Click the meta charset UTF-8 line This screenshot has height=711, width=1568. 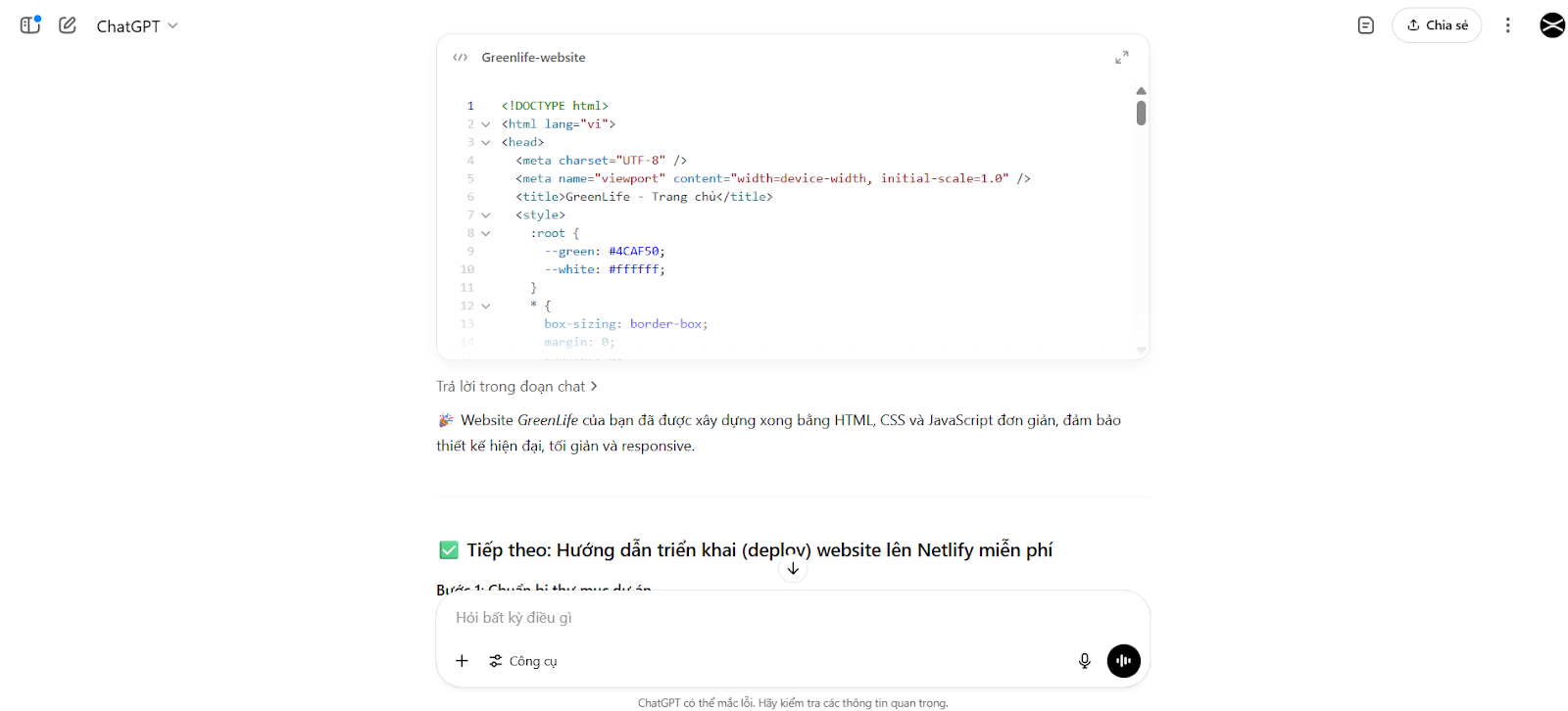pos(601,161)
